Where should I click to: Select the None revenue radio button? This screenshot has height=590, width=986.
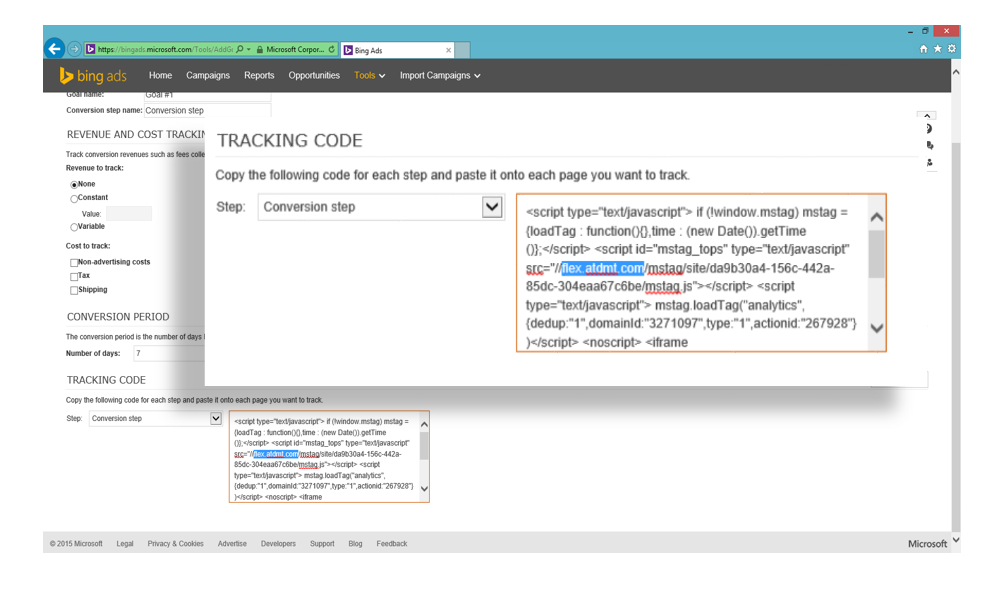click(74, 185)
